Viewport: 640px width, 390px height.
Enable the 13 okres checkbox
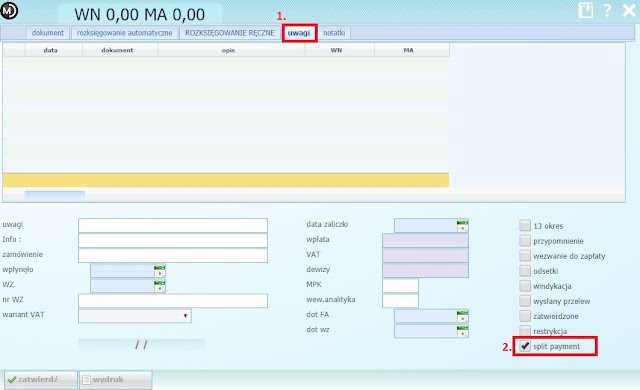tap(525, 226)
